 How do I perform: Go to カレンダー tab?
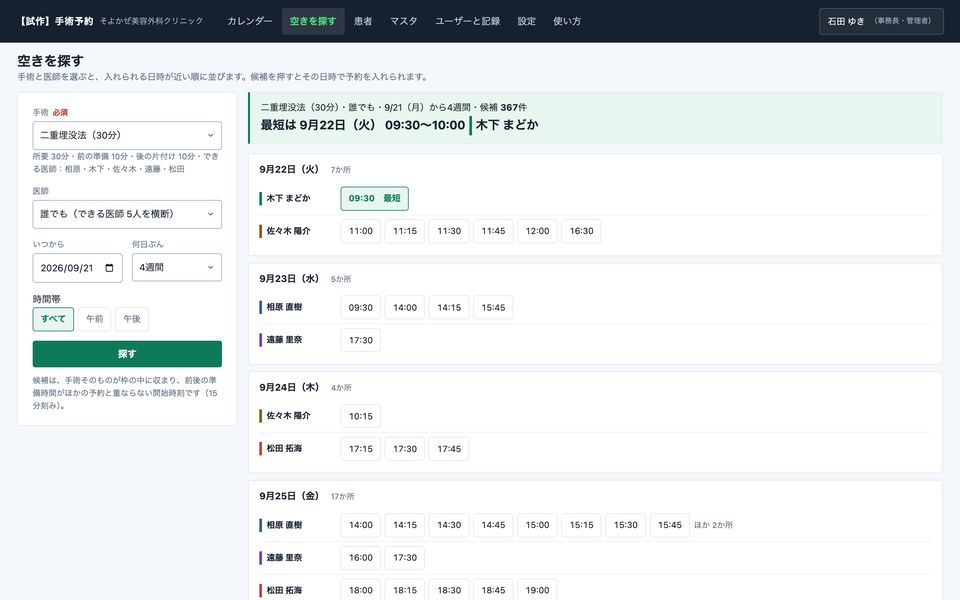(250, 21)
